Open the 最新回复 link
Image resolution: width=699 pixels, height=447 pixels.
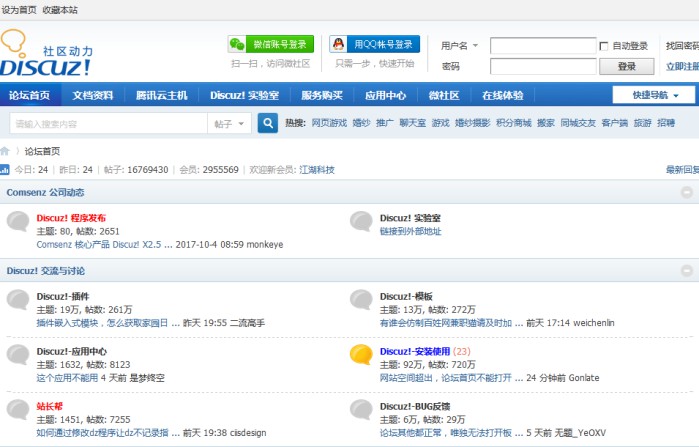[683, 170]
